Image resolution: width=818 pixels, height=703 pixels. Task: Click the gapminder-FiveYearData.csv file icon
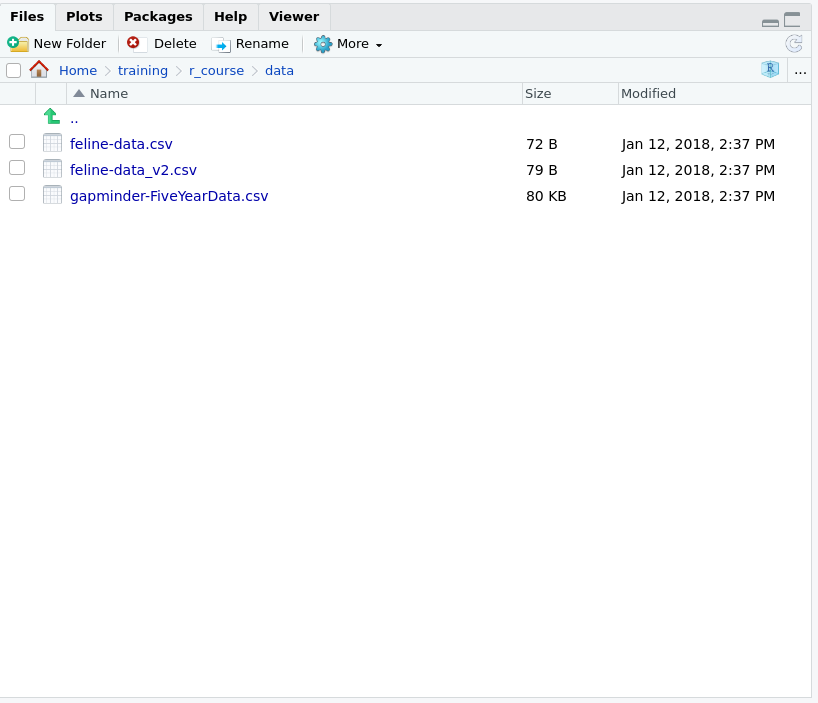click(52, 195)
